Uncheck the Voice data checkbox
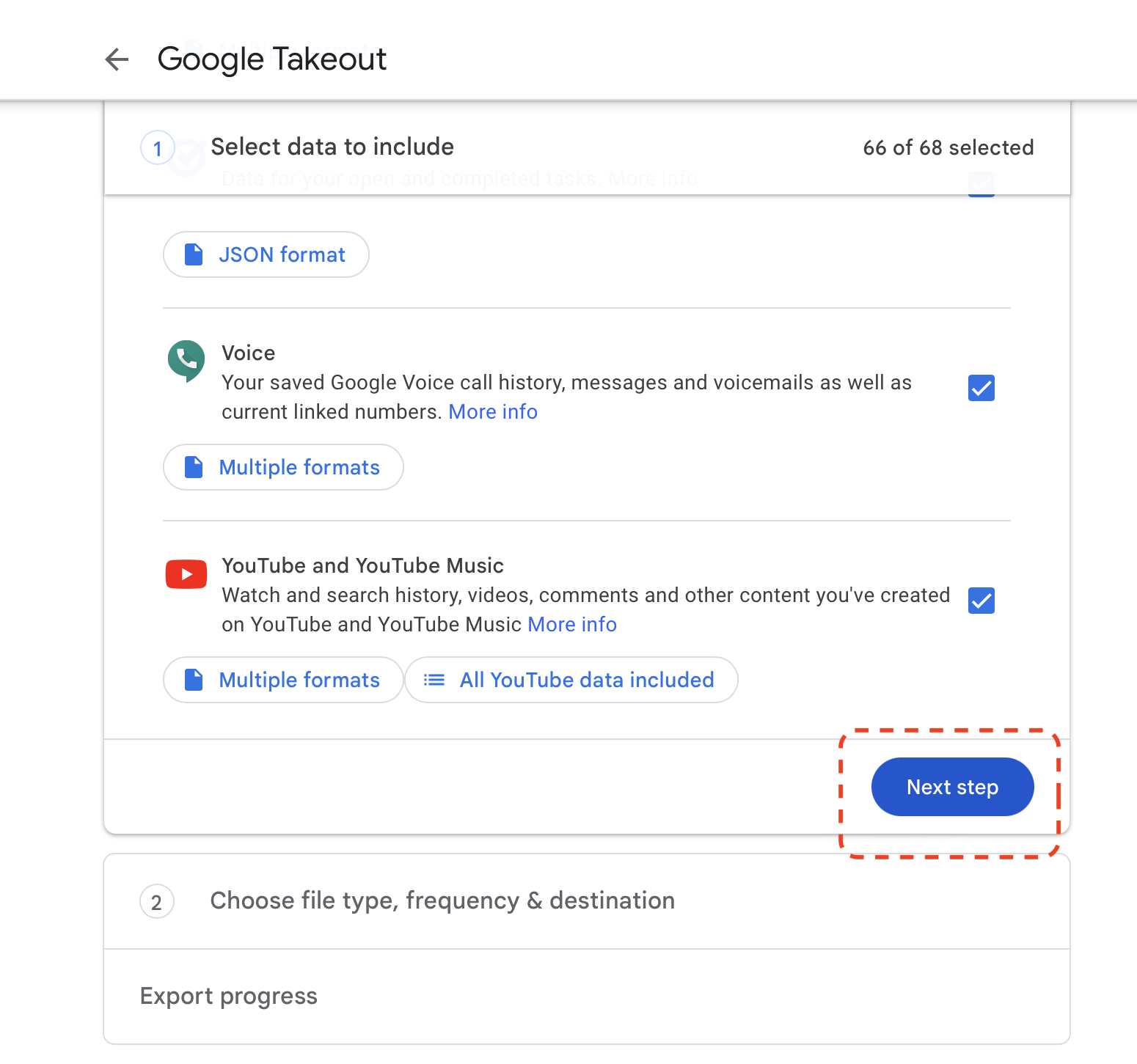Viewport: 1137px width, 1064px height. (x=981, y=388)
